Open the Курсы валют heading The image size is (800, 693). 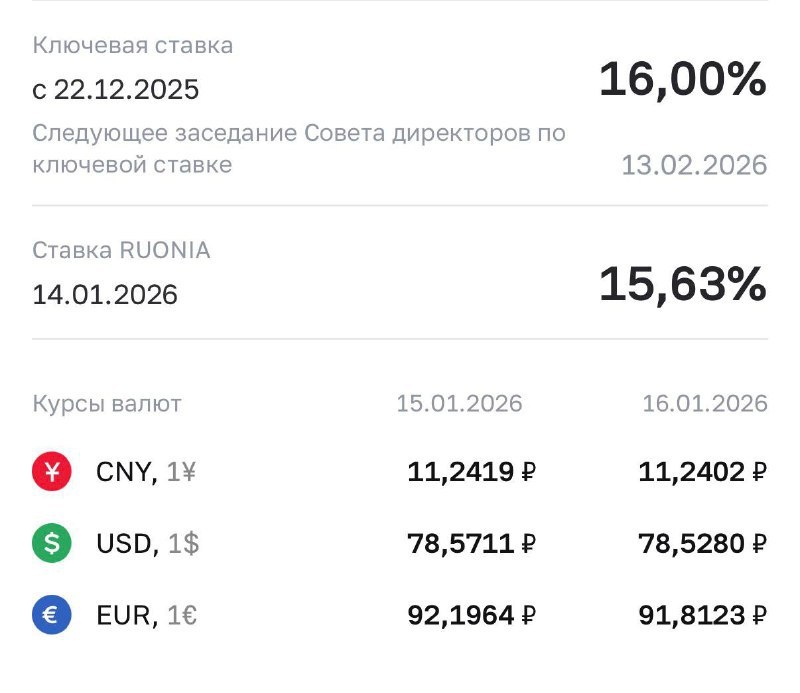coord(107,404)
